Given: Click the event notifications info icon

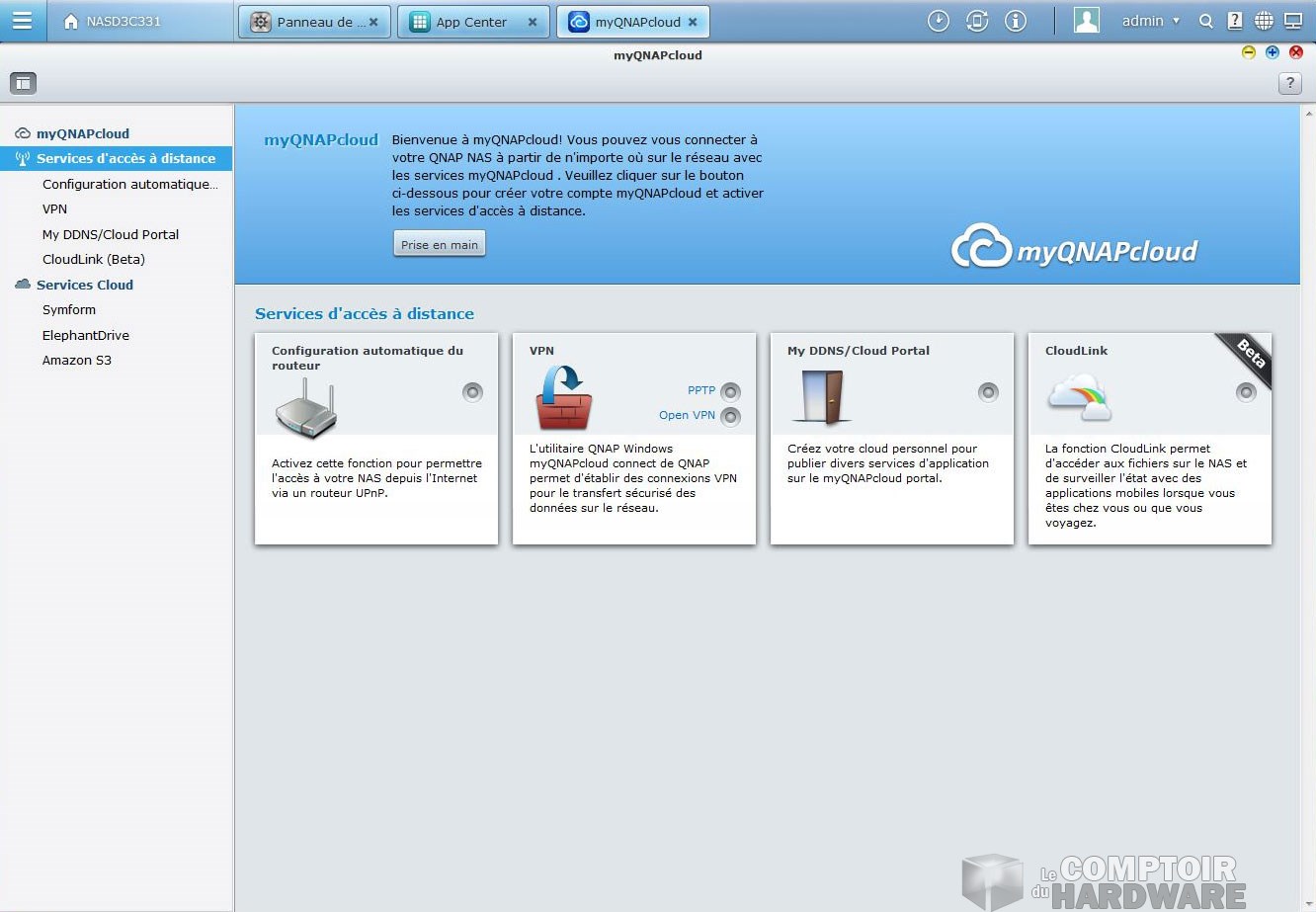Looking at the screenshot, I should point(1016,21).
